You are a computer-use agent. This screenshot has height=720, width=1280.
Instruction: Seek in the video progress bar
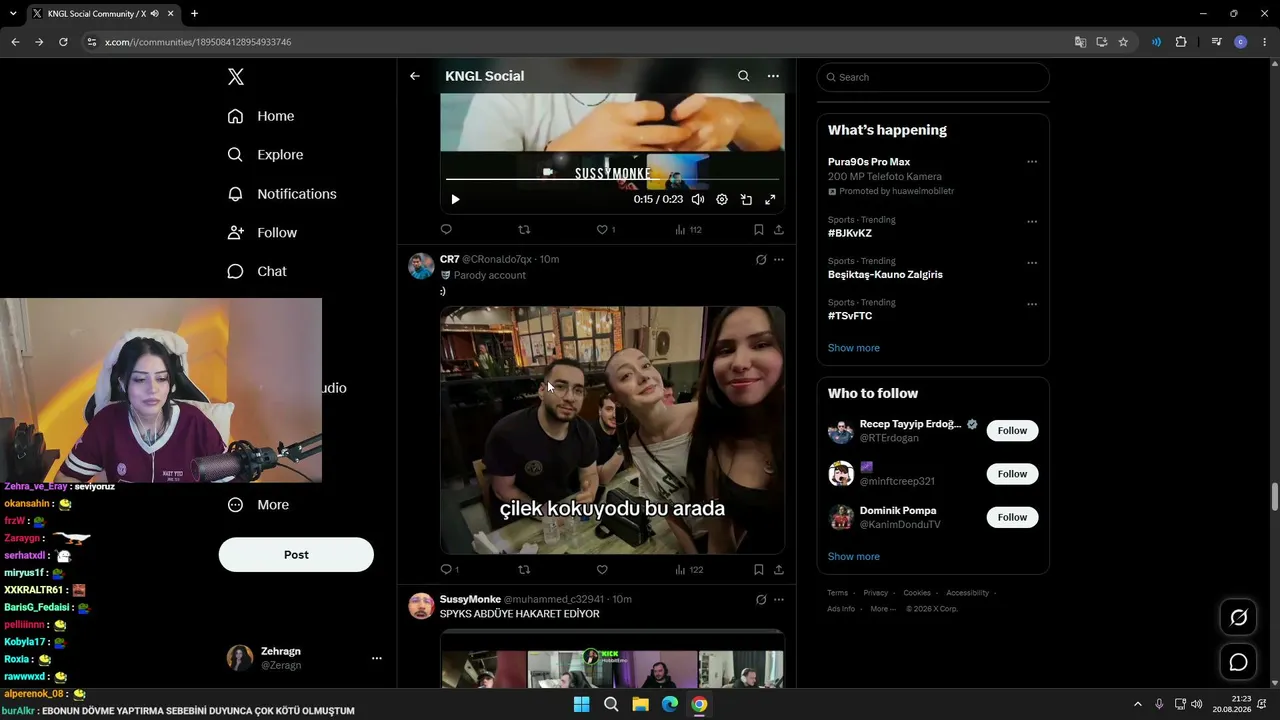point(612,180)
